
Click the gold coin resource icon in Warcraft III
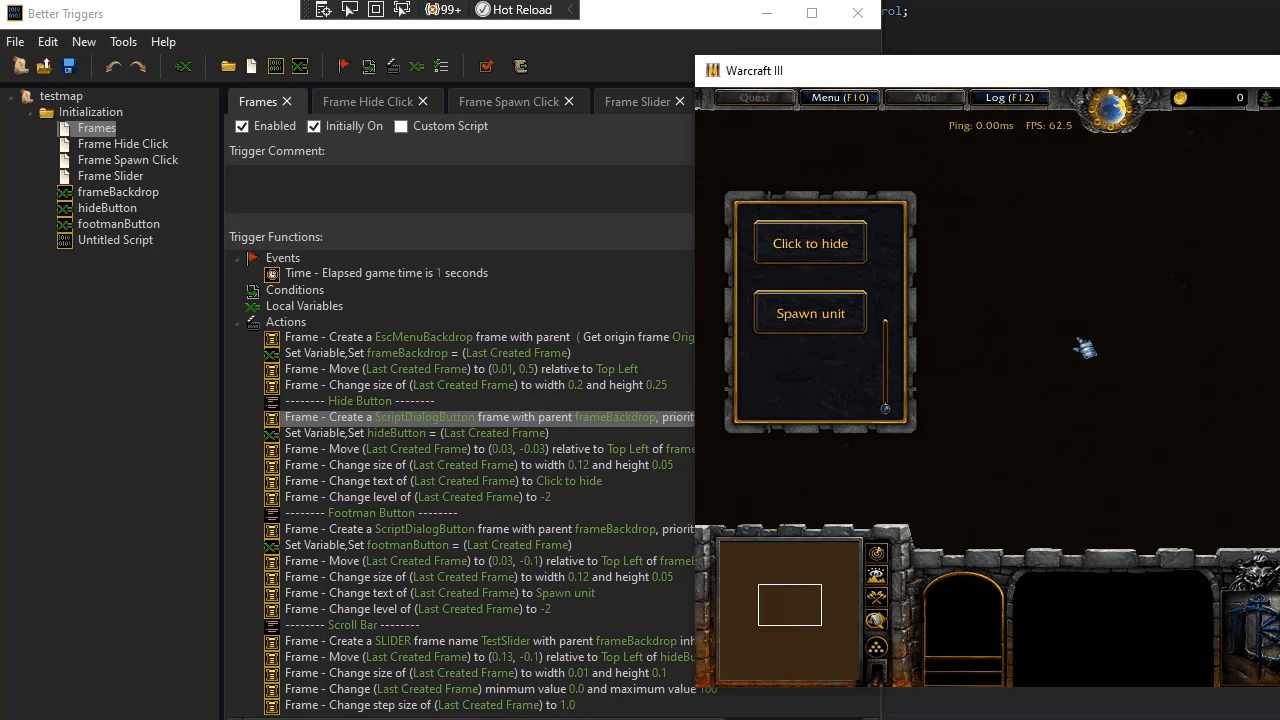(x=1181, y=98)
